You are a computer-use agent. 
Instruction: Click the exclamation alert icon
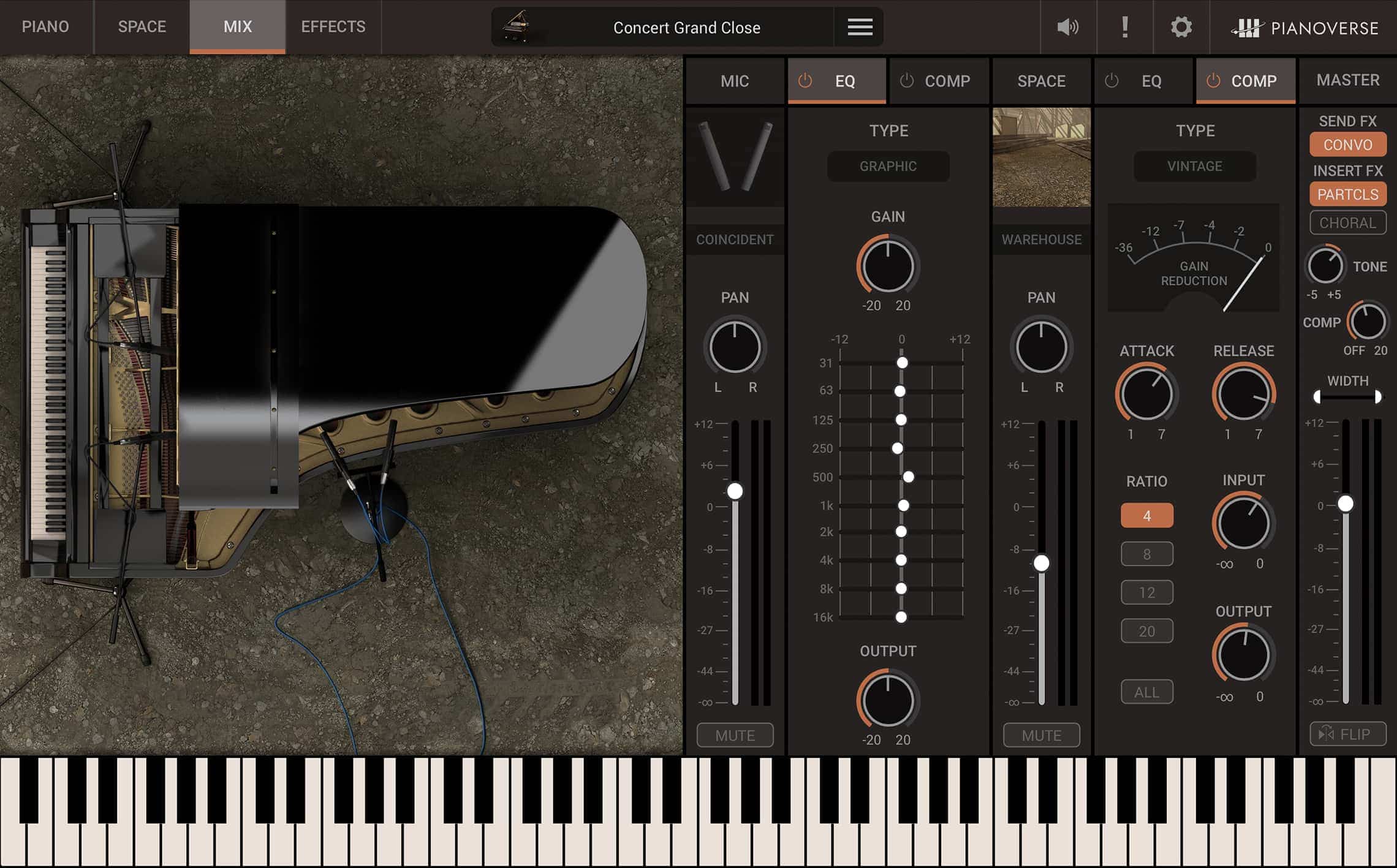tap(1124, 27)
